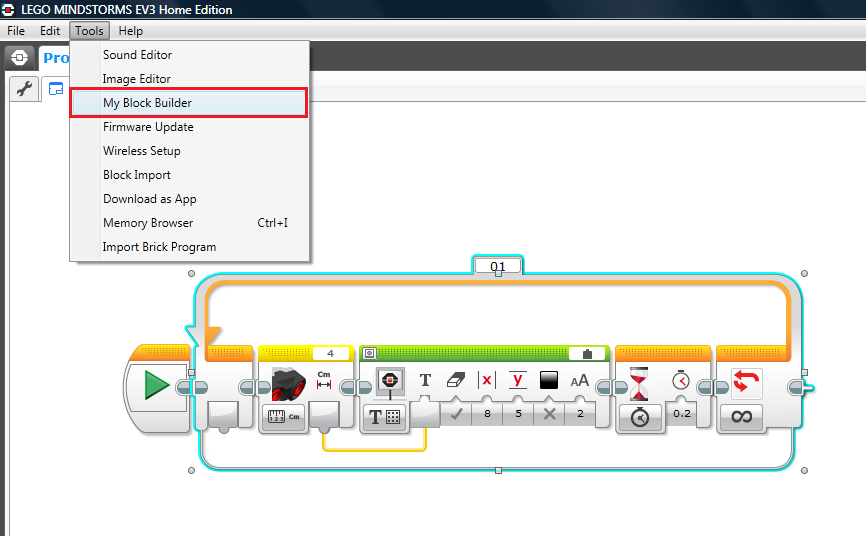Launch My Block Builder

click(189, 103)
